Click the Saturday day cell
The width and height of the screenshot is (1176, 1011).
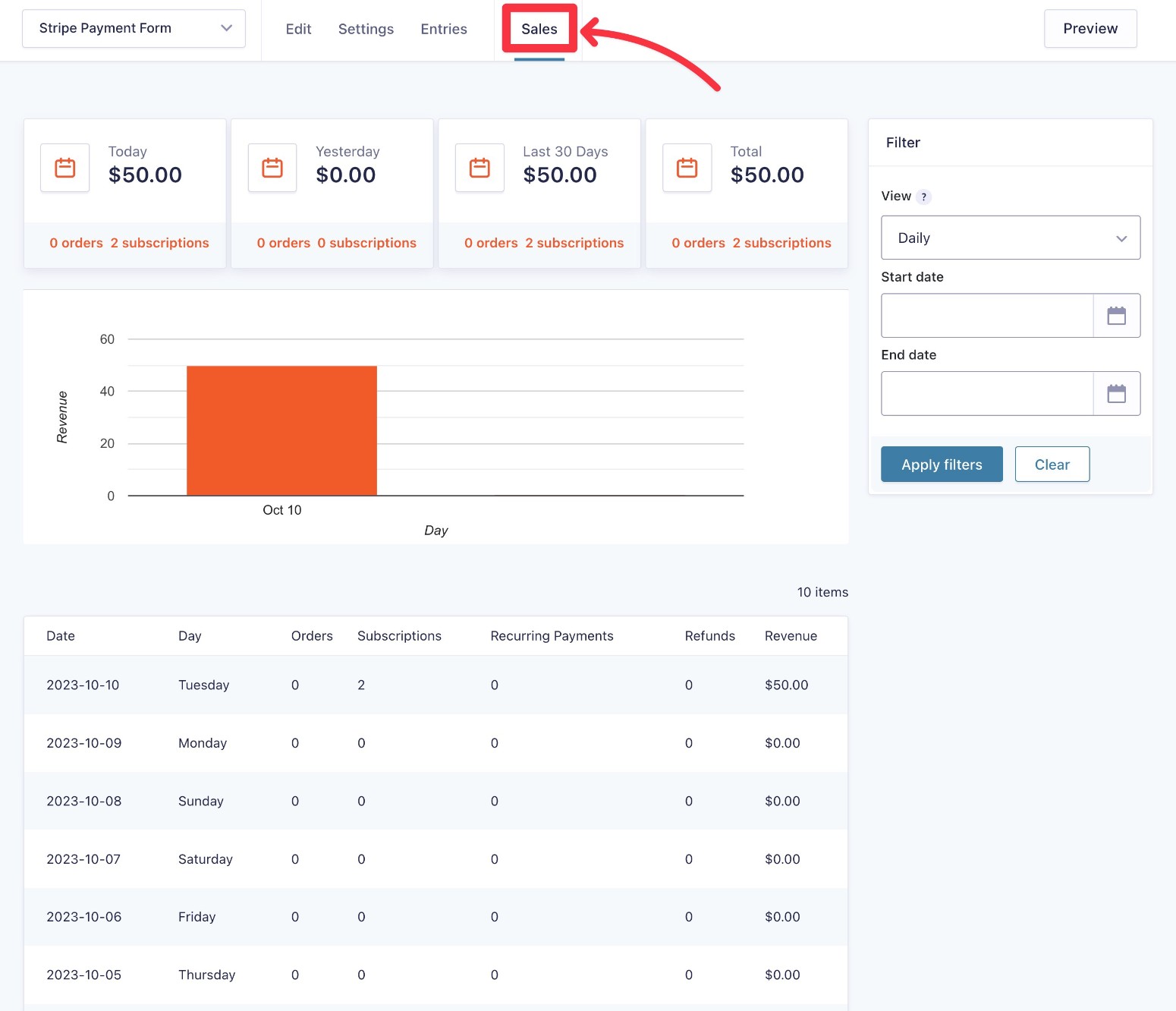(206, 859)
